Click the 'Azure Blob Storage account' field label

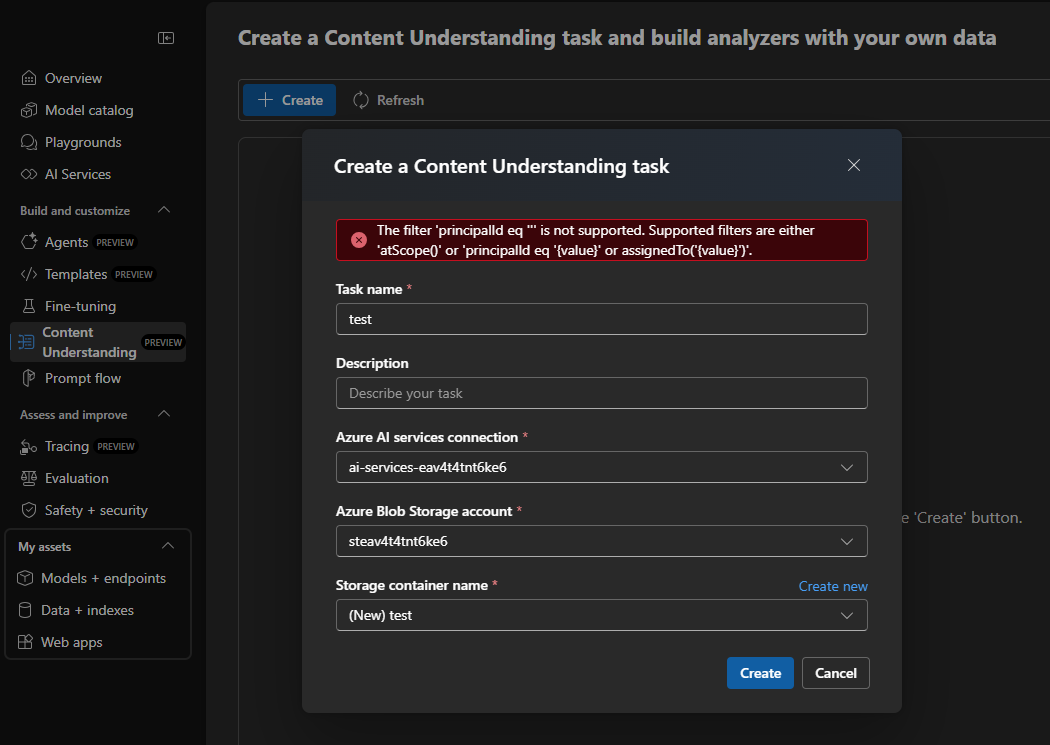424,511
